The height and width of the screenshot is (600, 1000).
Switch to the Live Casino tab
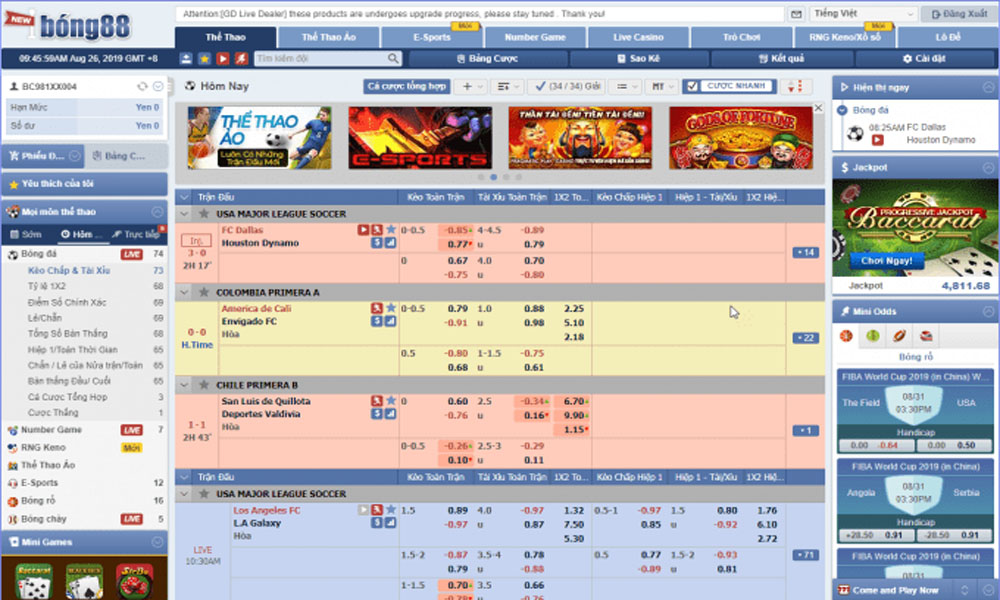click(638, 37)
